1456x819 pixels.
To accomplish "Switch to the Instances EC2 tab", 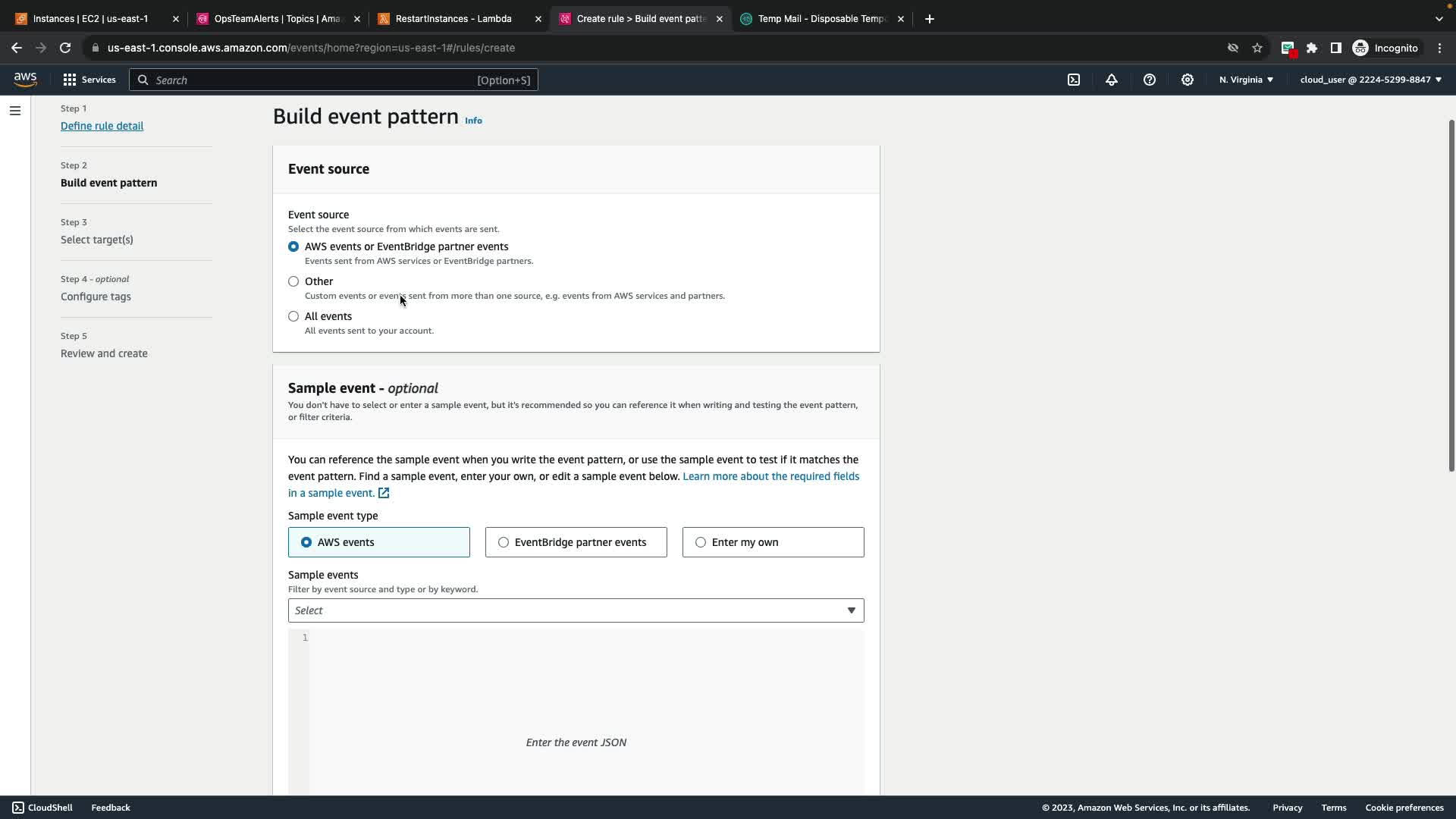I will (x=91, y=19).
